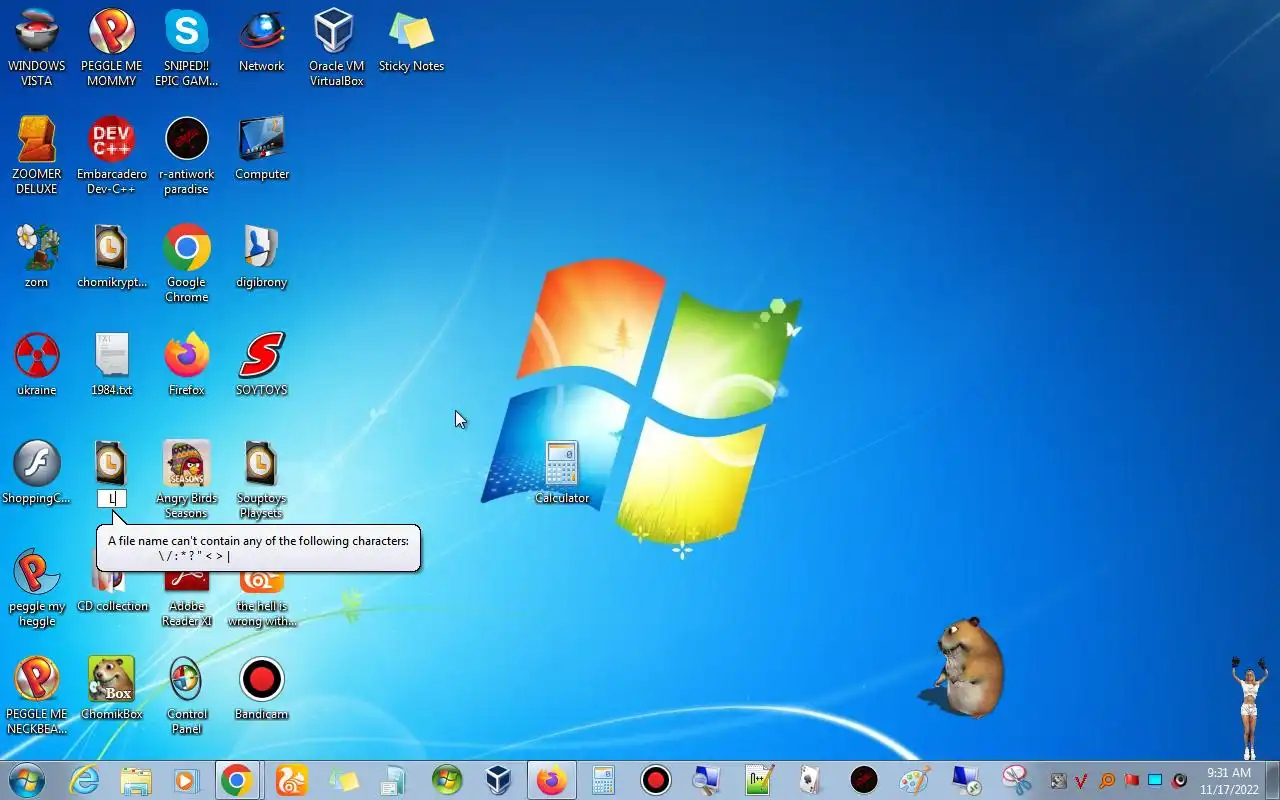Open Windows Media Player from the taskbar
1280x800 pixels.
[x=187, y=780]
